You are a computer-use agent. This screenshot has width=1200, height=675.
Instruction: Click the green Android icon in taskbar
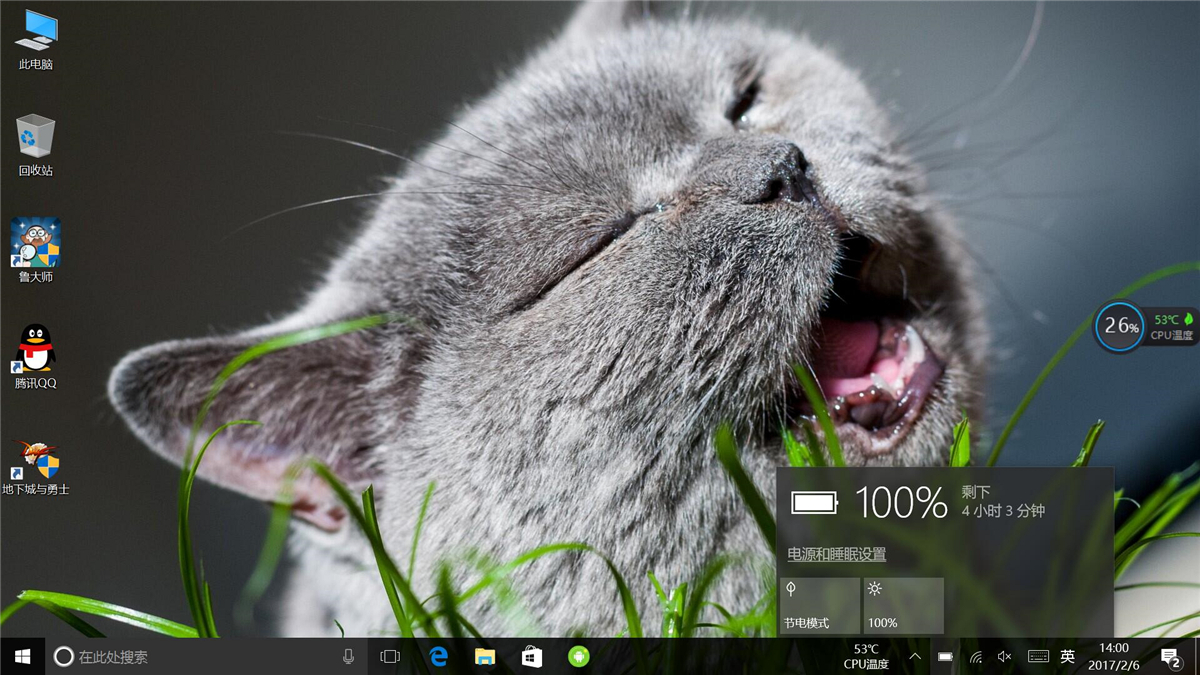point(578,656)
